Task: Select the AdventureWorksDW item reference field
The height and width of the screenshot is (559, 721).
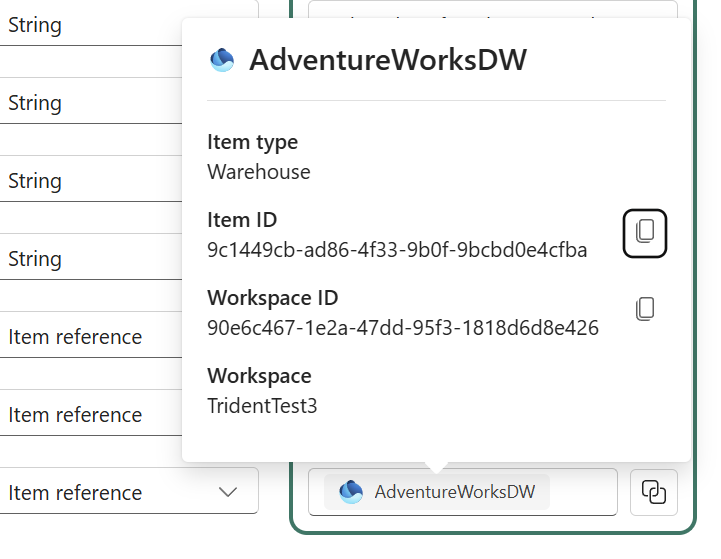Action: click(x=463, y=492)
